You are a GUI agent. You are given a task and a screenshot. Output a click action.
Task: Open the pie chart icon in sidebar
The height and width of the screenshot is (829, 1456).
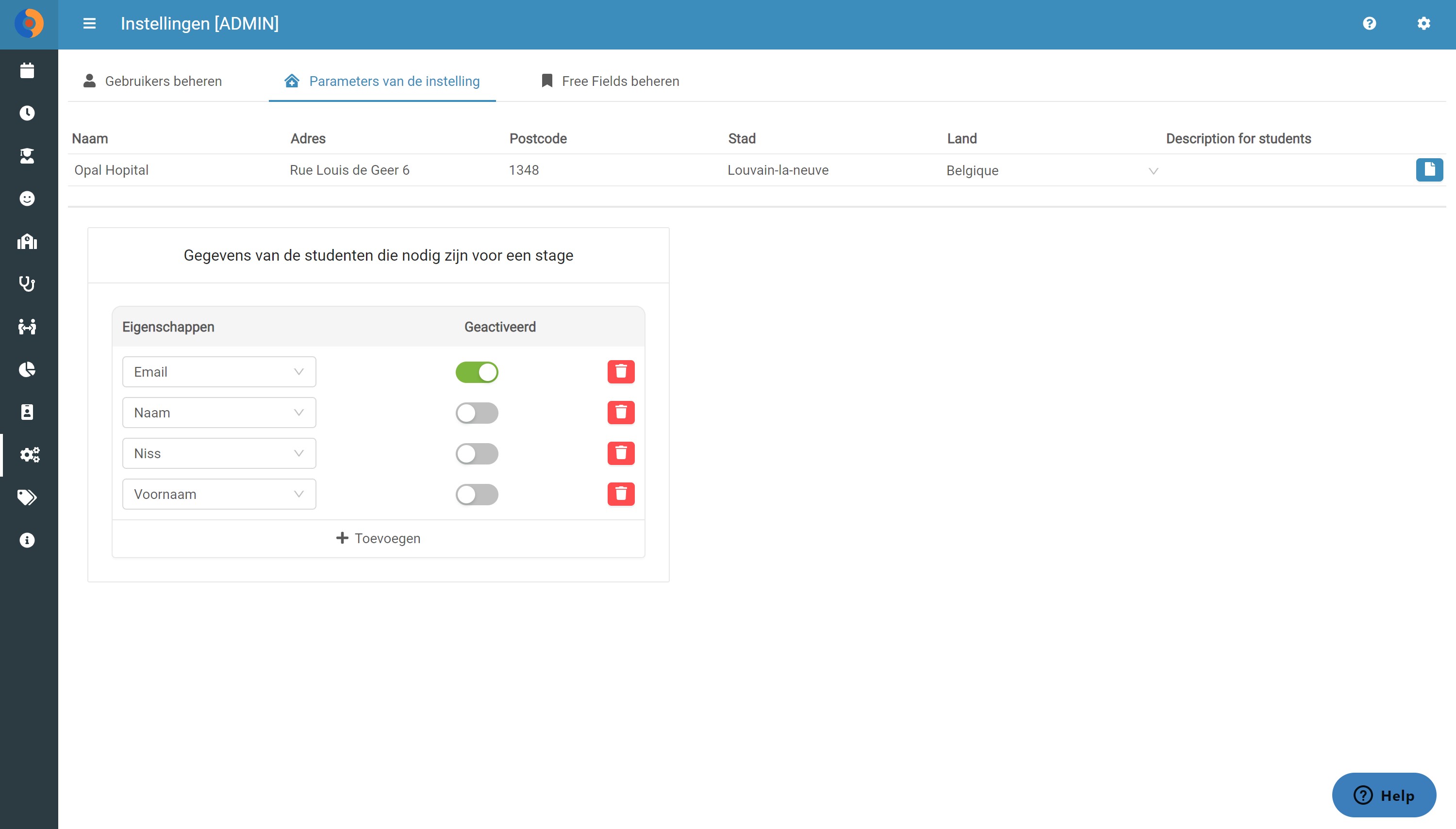[x=27, y=369]
